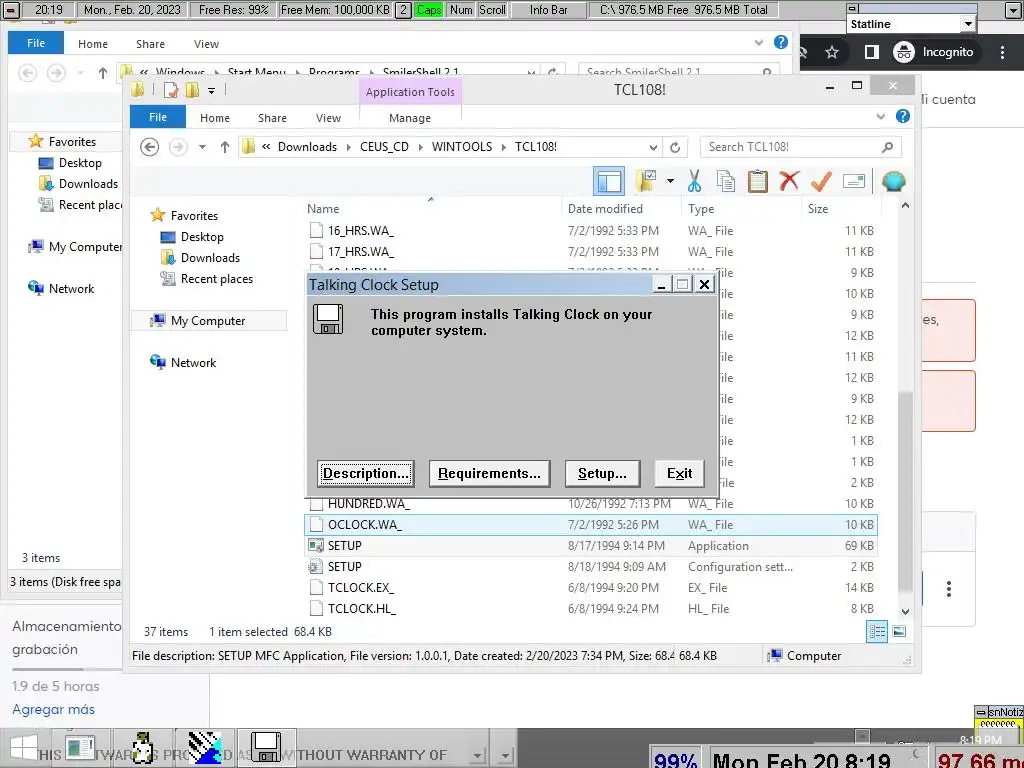
Task: Click the Copy icon in toolbar
Action: pos(726,181)
